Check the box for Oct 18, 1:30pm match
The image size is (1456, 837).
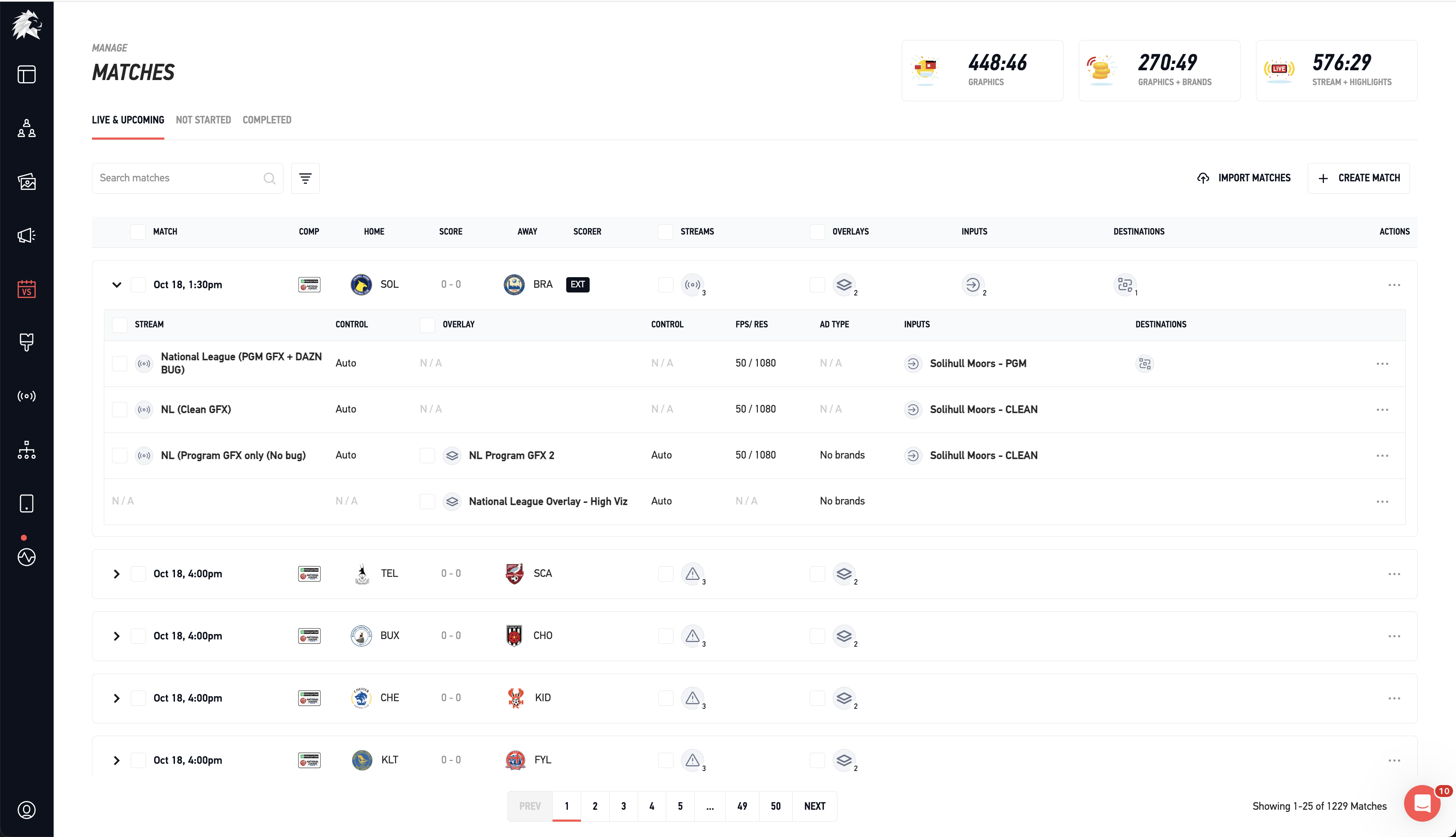click(x=138, y=285)
